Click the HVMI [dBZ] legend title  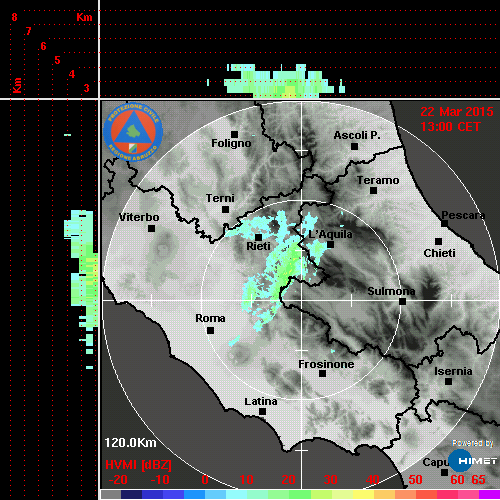point(138,465)
